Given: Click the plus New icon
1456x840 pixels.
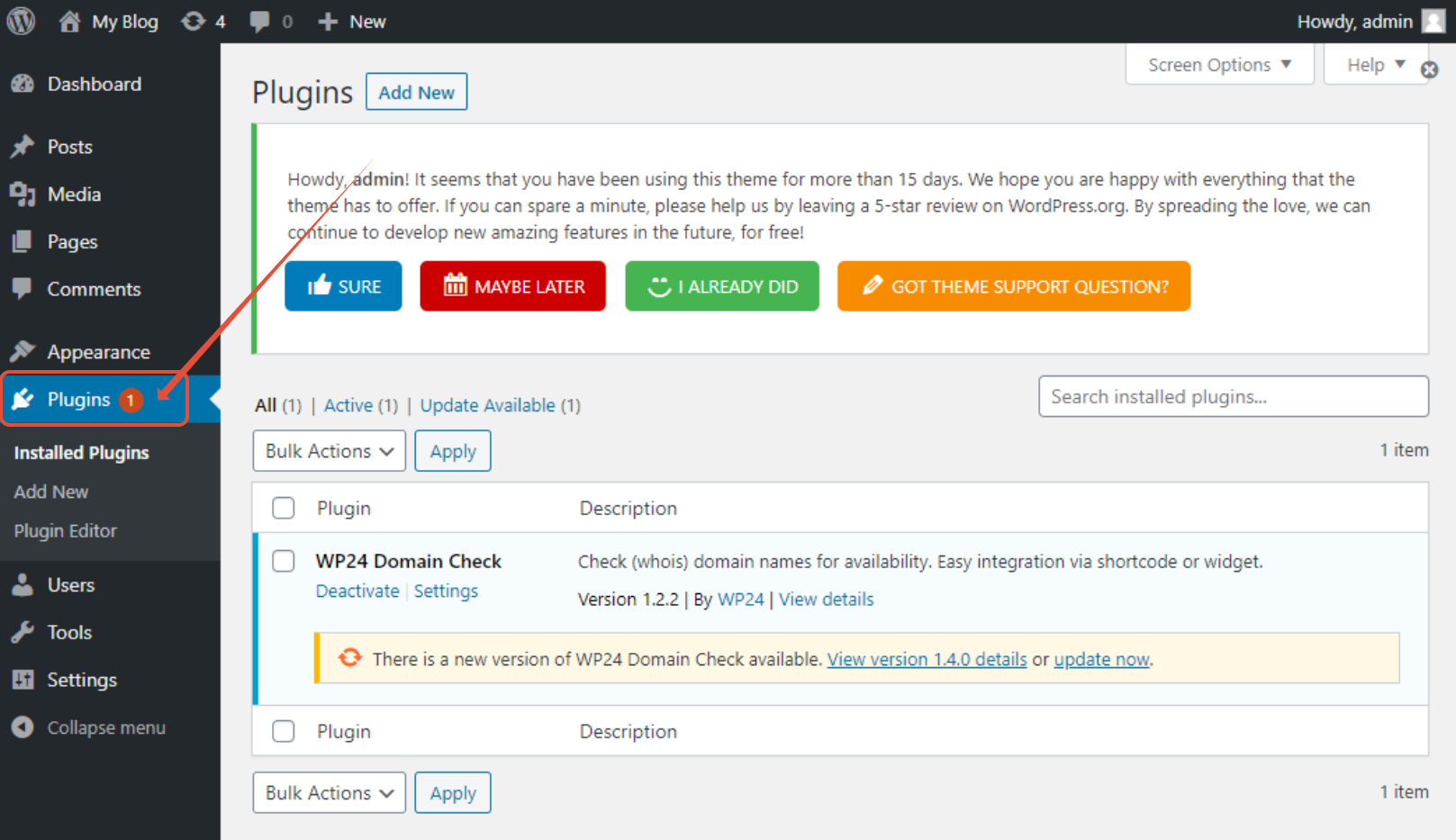Looking at the screenshot, I should point(328,22).
